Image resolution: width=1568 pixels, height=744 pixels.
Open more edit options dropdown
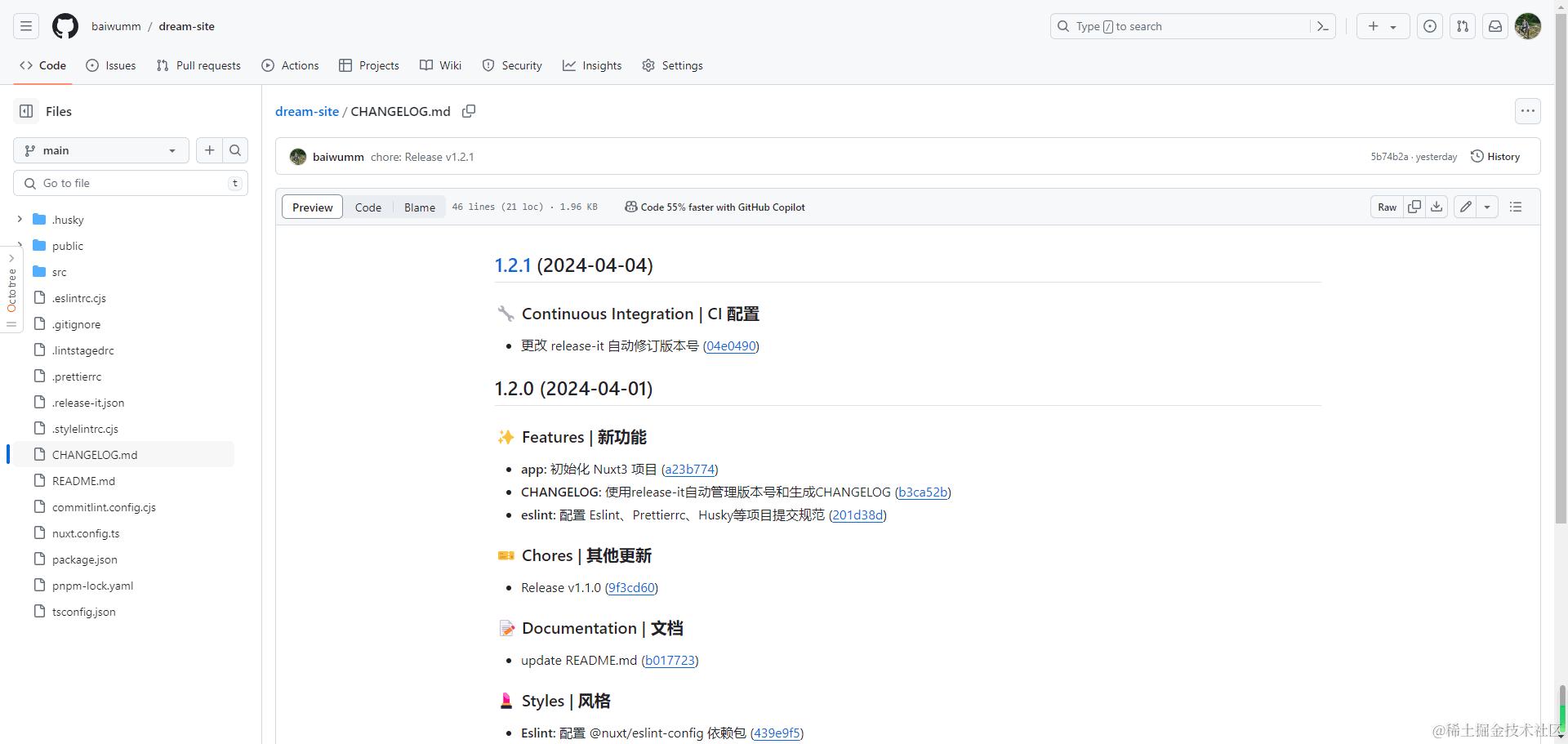coord(1487,207)
